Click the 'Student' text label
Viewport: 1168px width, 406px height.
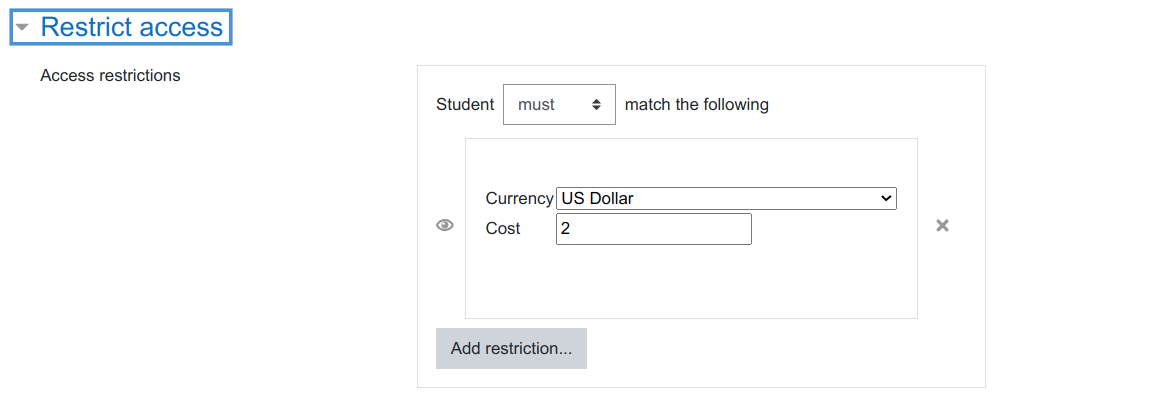tap(465, 104)
